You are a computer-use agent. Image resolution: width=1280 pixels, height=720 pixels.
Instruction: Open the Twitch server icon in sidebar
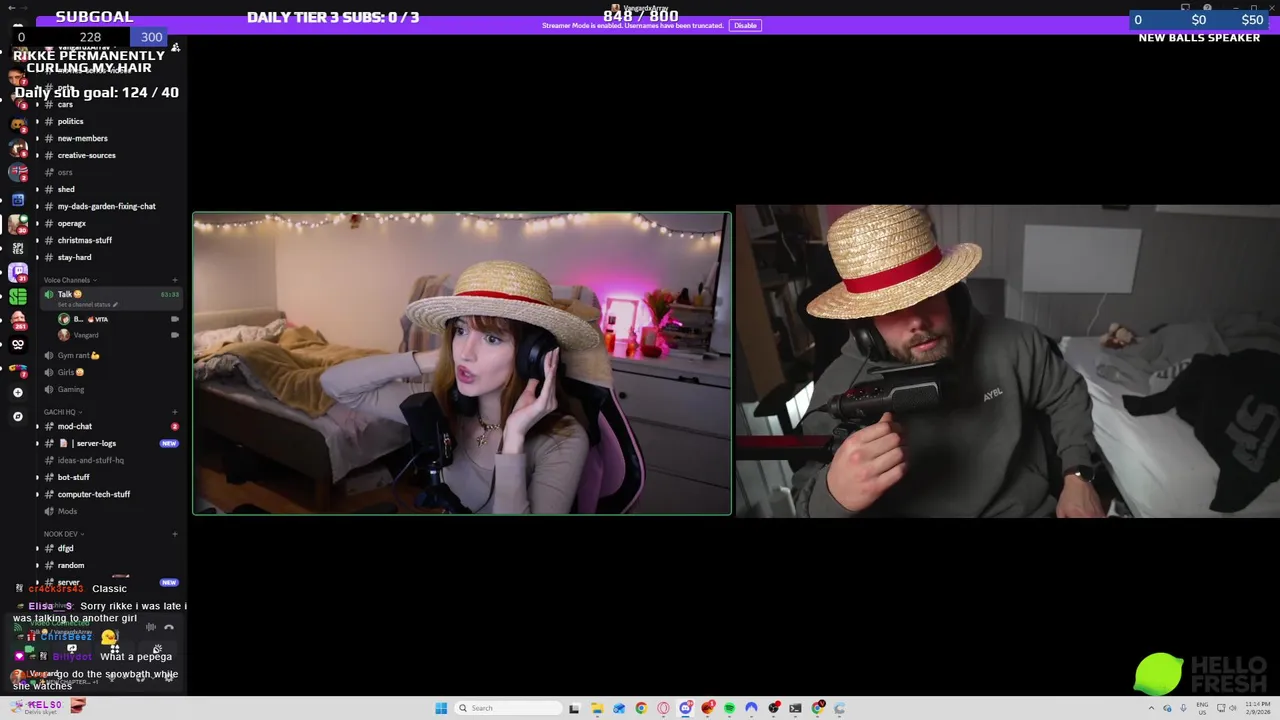[18, 272]
